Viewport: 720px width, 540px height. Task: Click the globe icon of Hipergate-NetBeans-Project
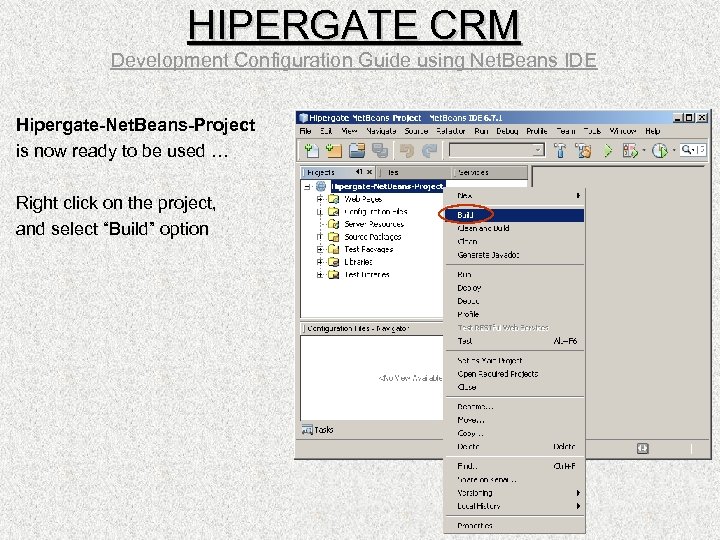[x=321, y=186]
